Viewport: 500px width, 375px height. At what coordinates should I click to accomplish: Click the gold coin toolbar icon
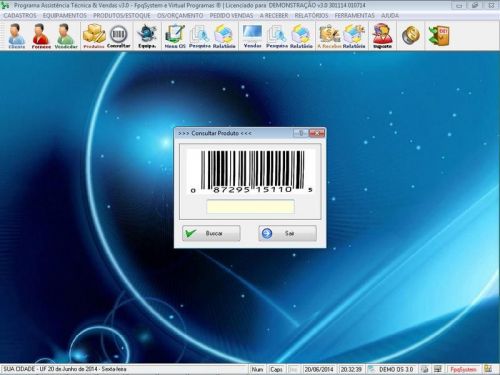(410, 36)
